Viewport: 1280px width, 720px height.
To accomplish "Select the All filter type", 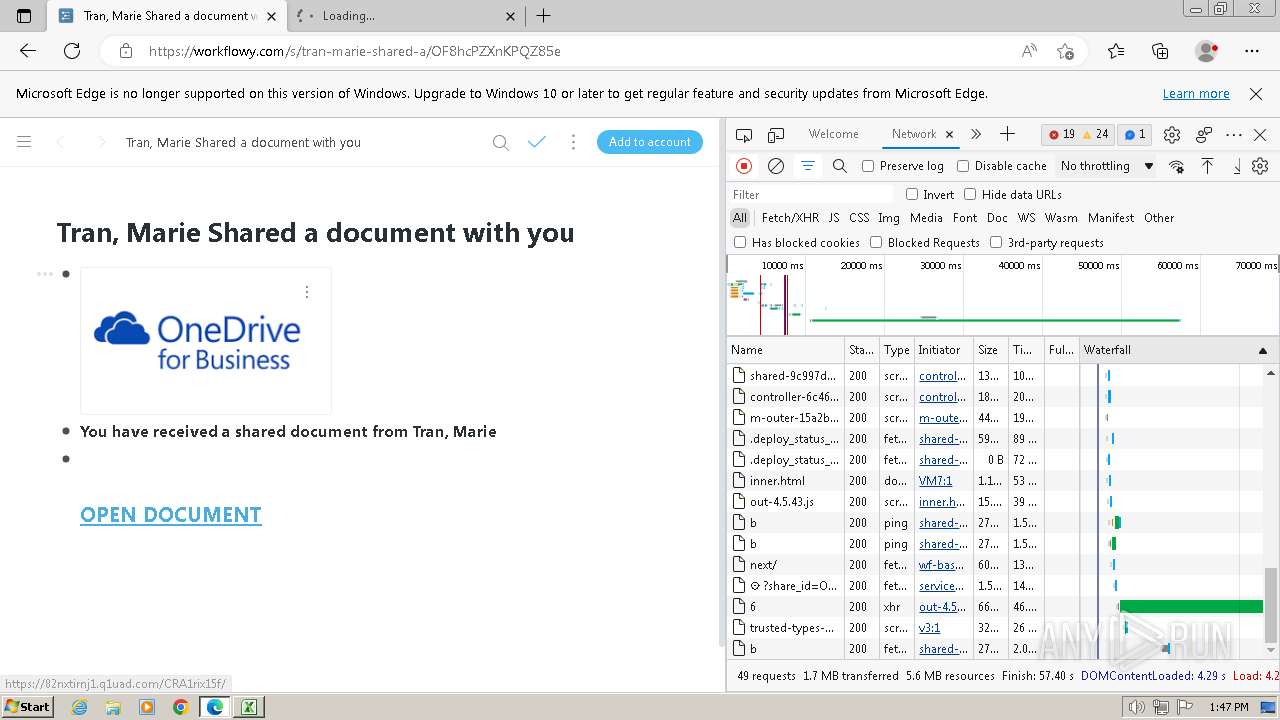I will pos(740,217).
